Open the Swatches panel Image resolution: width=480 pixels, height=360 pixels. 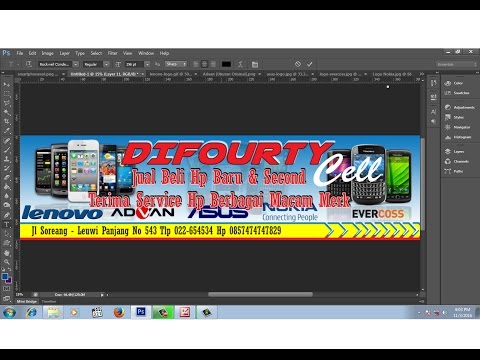(x=458, y=93)
